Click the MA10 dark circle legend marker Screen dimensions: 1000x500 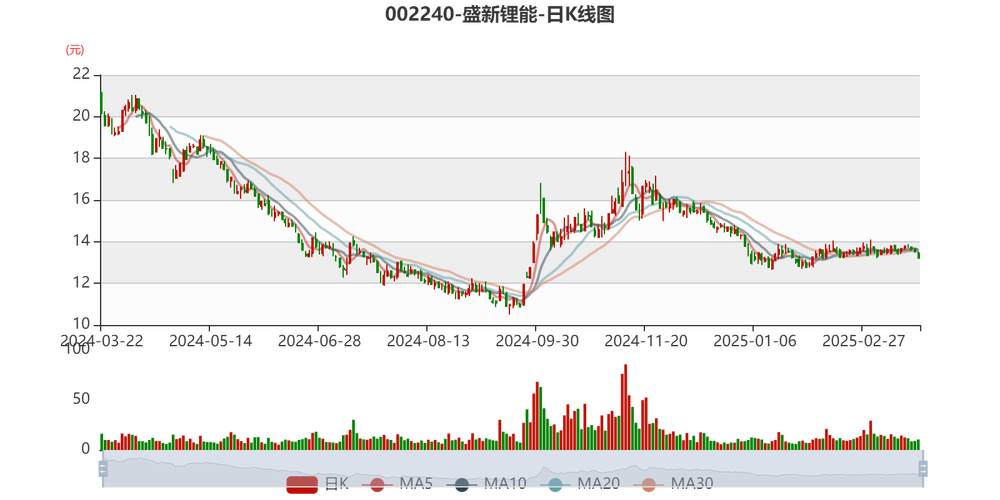pos(461,485)
